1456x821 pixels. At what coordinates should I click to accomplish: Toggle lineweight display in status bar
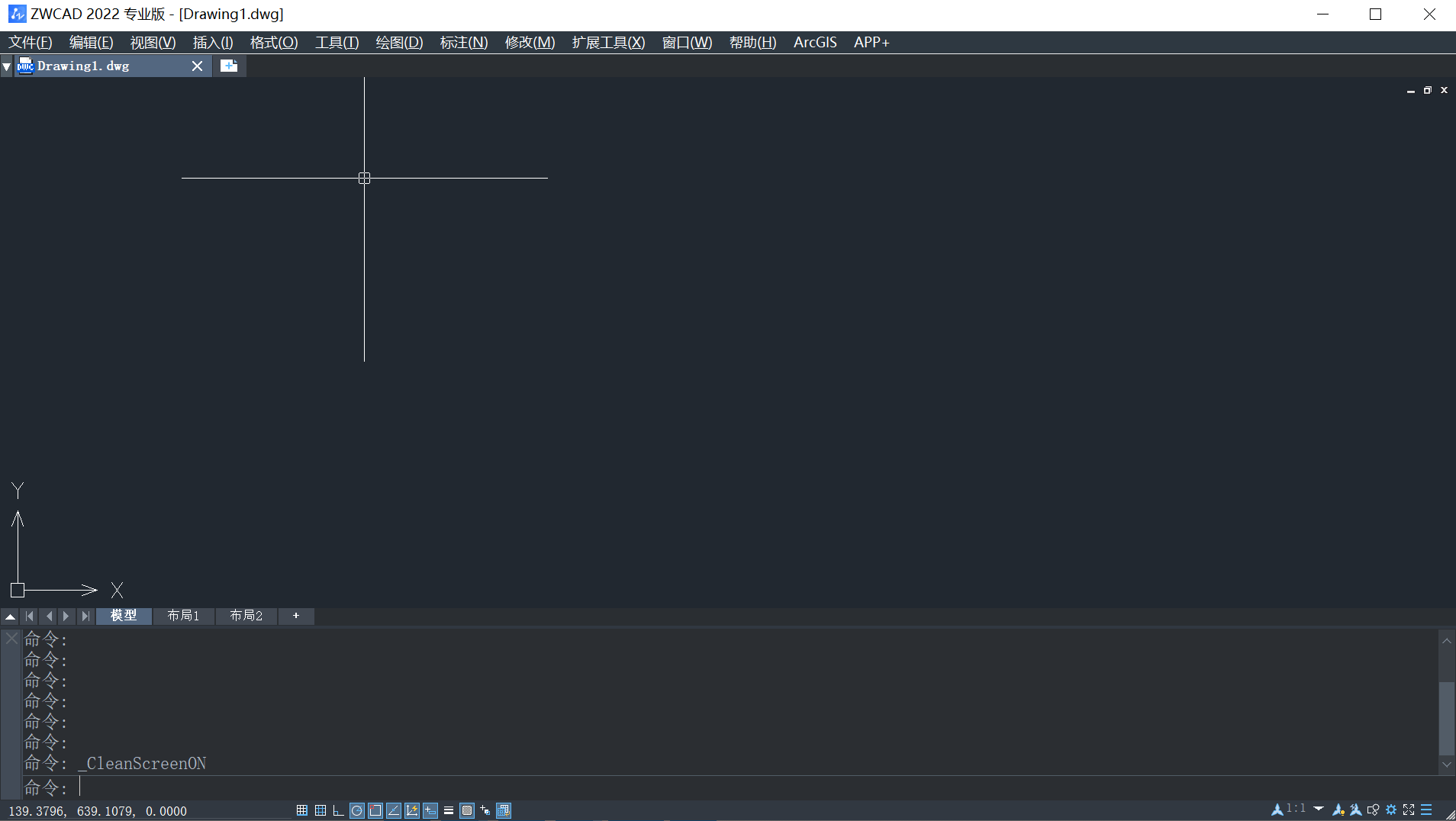click(x=449, y=810)
